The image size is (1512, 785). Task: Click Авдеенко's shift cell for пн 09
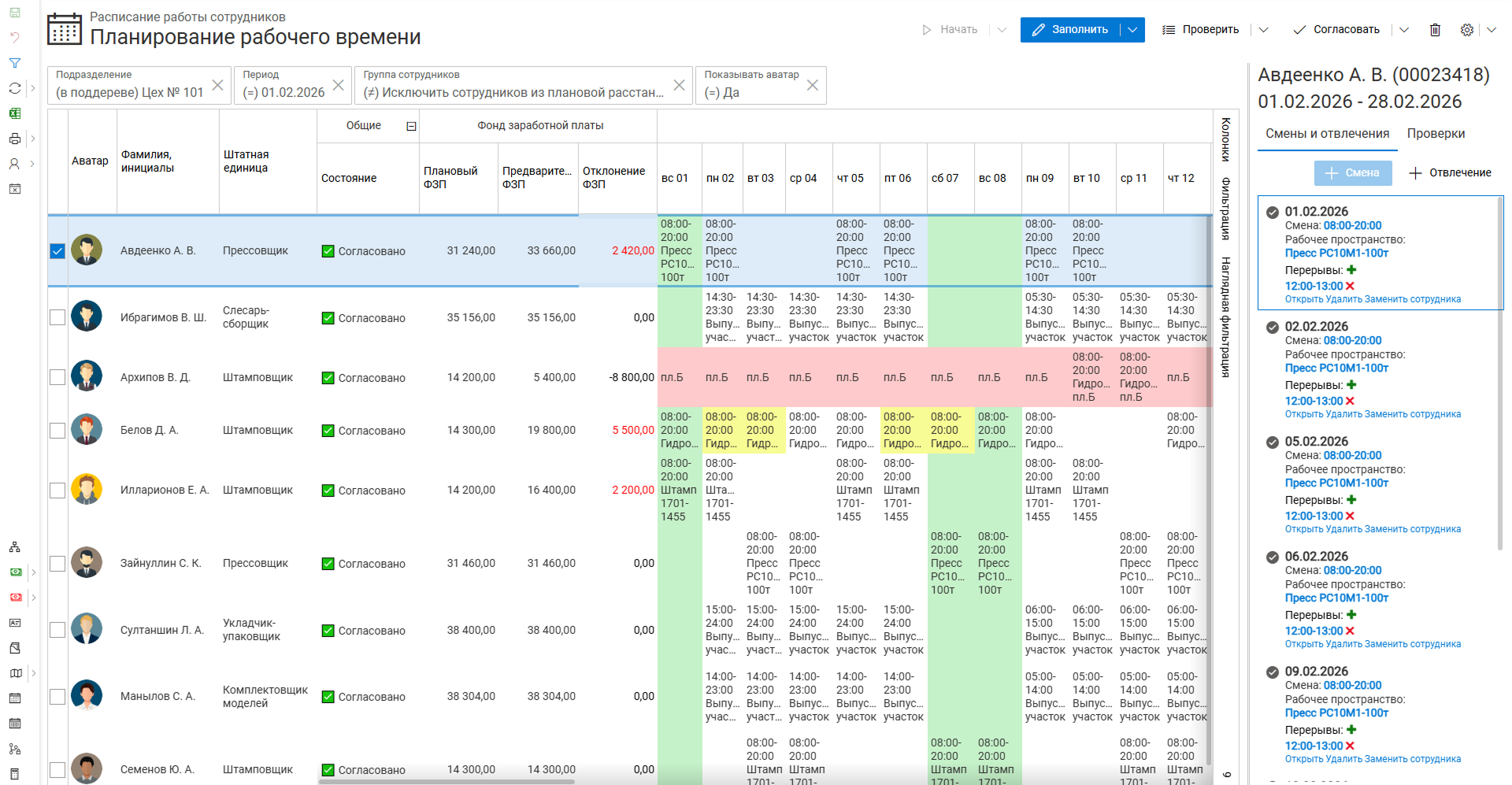click(x=1044, y=250)
